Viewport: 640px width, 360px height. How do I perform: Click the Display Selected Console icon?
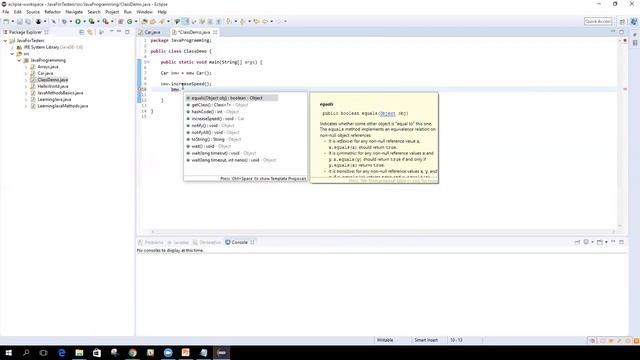click(x=586, y=242)
